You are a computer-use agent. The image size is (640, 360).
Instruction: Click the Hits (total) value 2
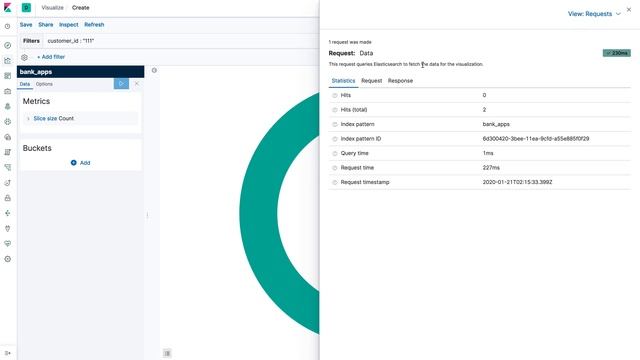[x=484, y=110]
